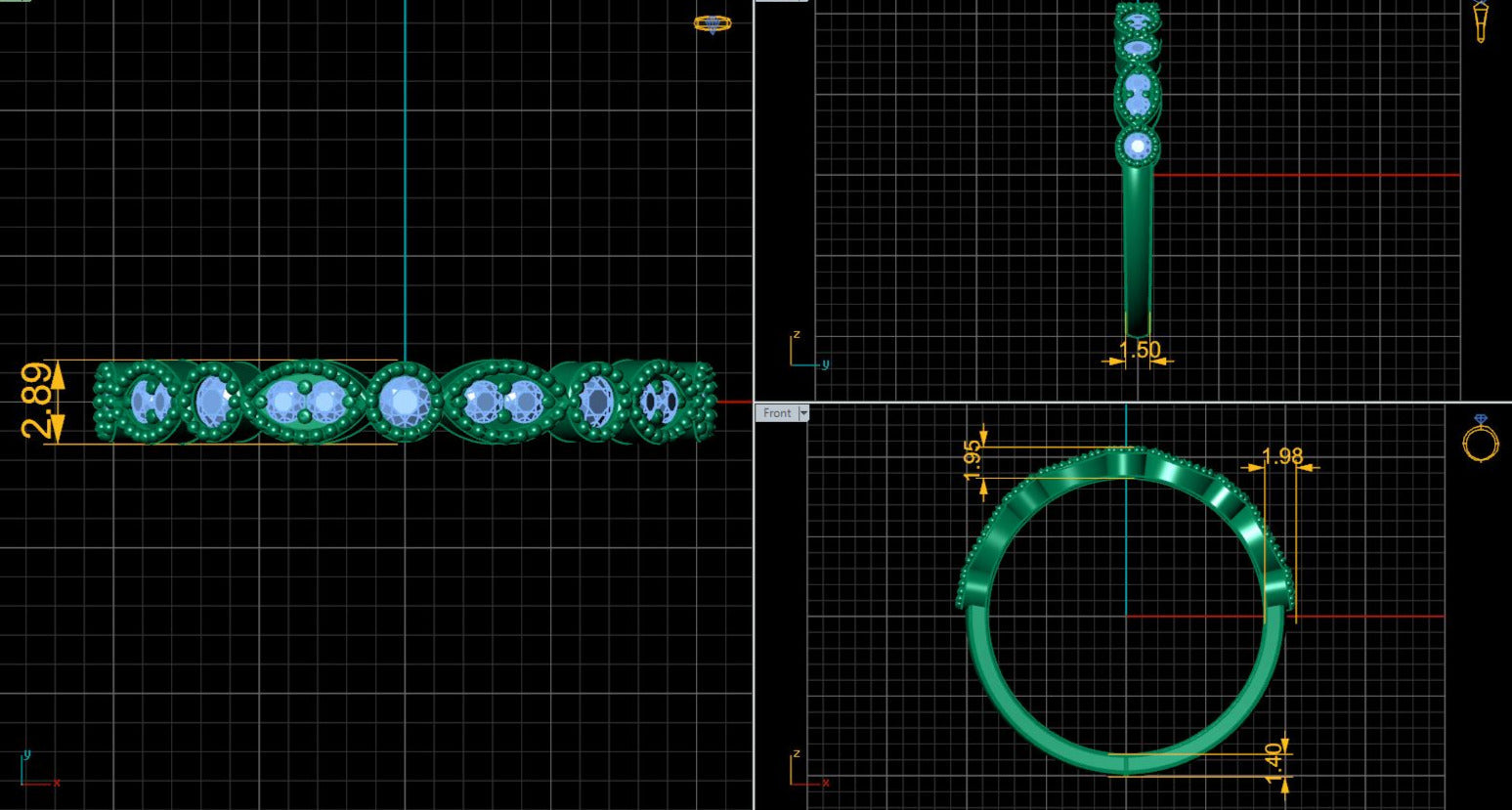Select the Front viewport title label

(777, 413)
